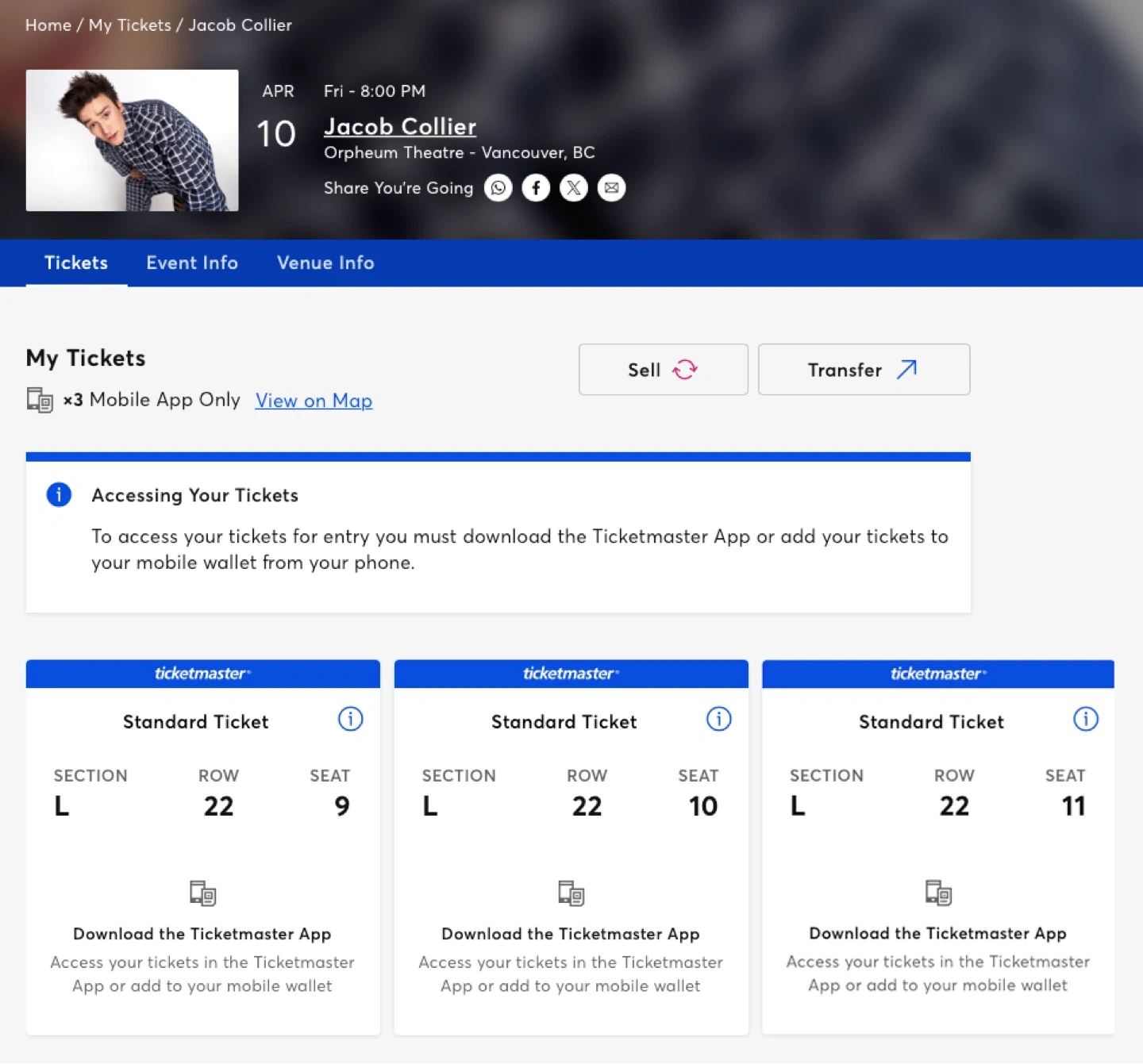Open the Jacob Collier event title link
The width and height of the screenshot is (1143, 1064).
point(400,127)
